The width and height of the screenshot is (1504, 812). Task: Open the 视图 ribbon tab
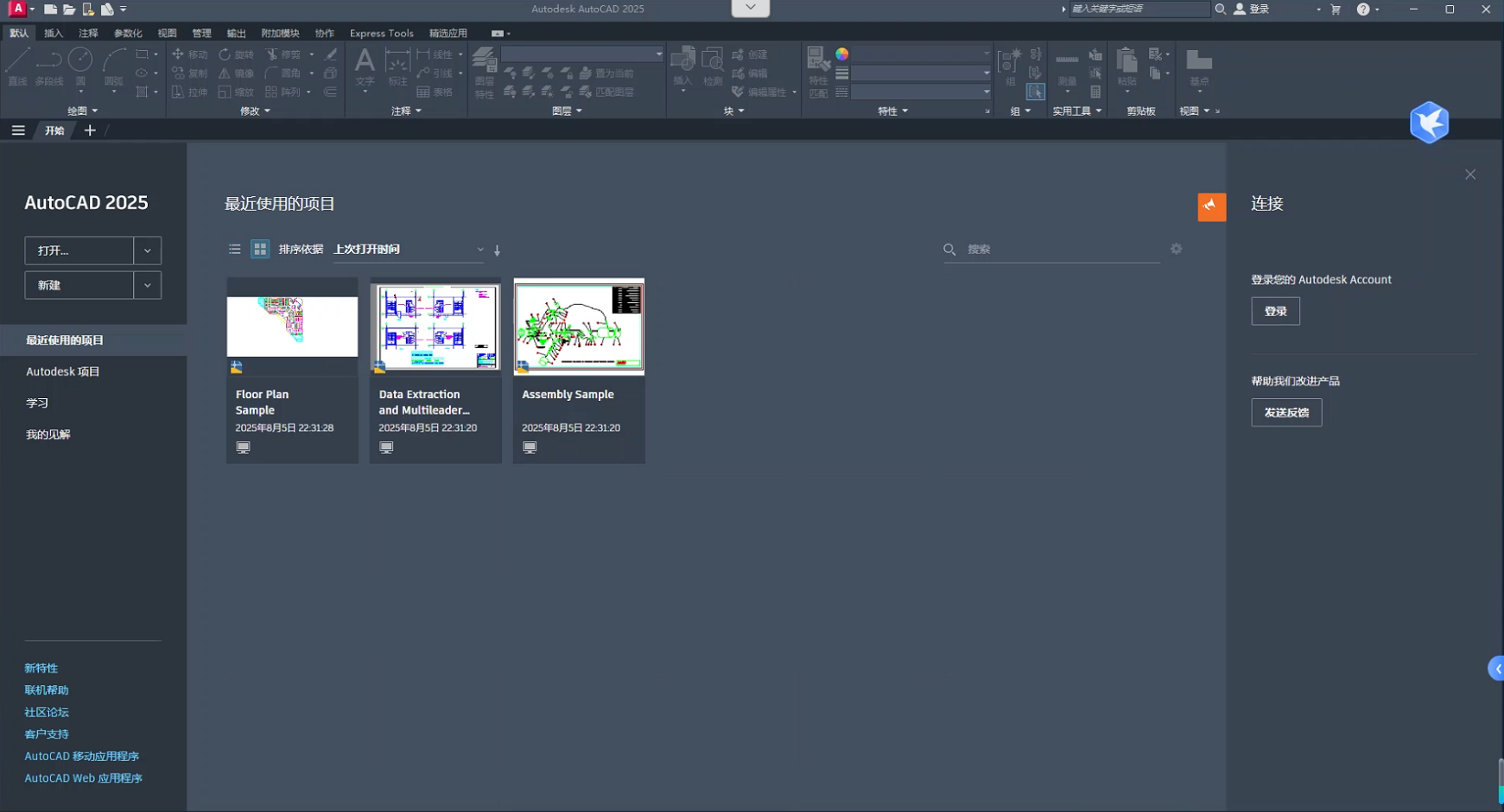[167, 33]
